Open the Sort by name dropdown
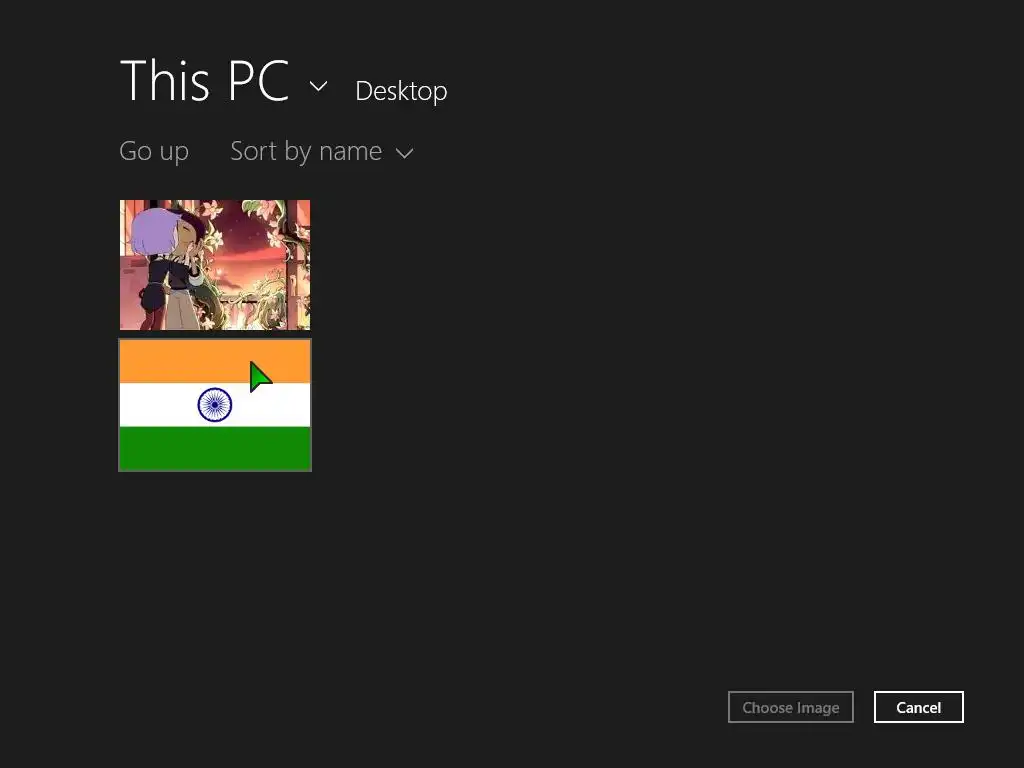This screenshot has width=1024, height=768. (322, 152)
